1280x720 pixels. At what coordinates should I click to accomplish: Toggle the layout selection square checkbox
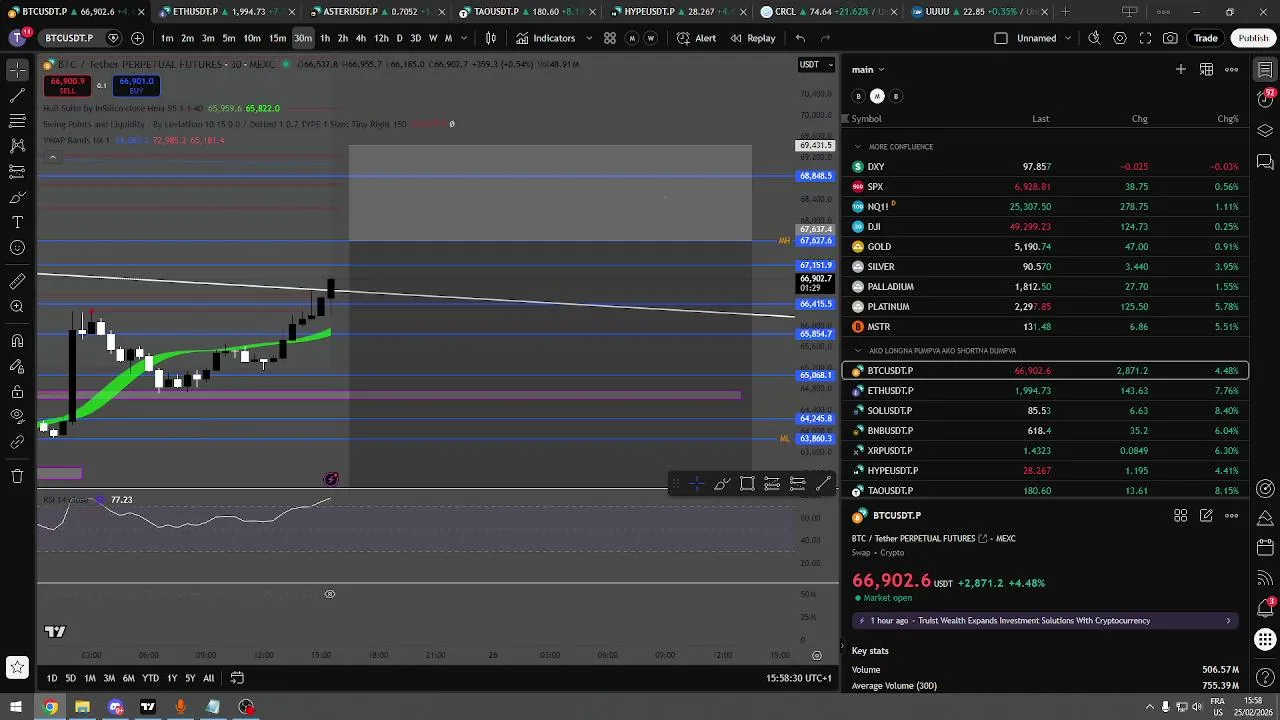click(1001, 38)
